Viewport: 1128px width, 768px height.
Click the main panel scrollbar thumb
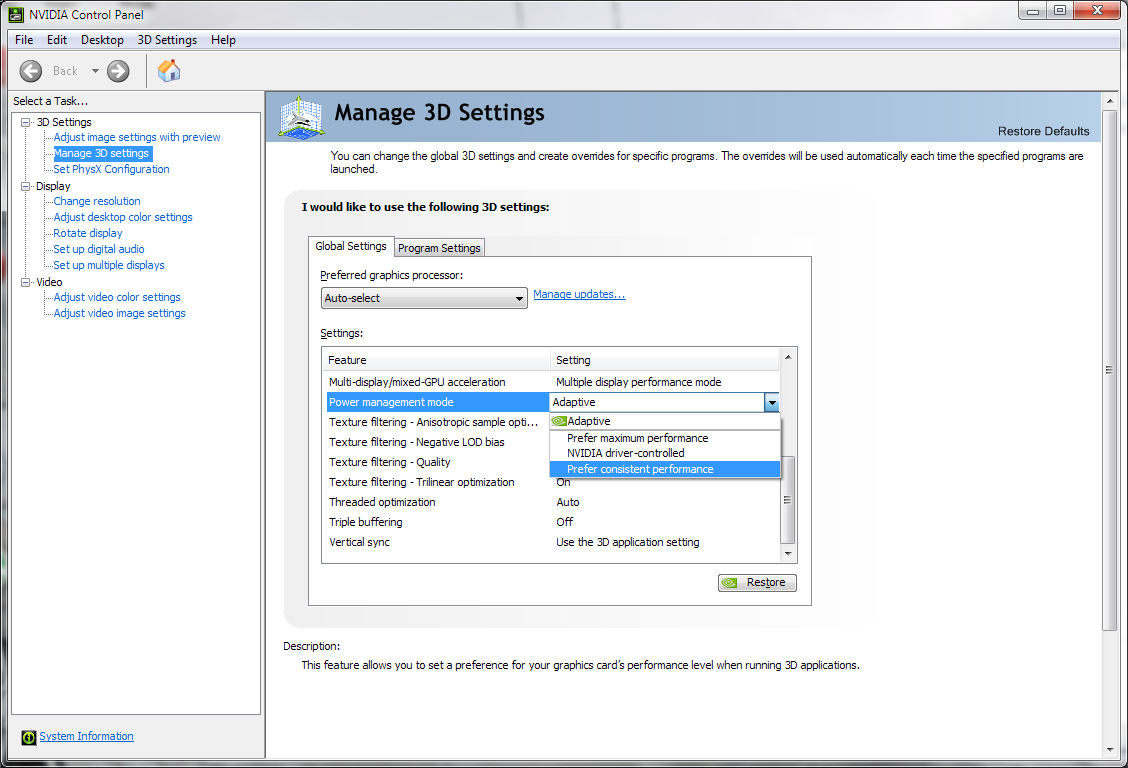(x=1109, y=370)
